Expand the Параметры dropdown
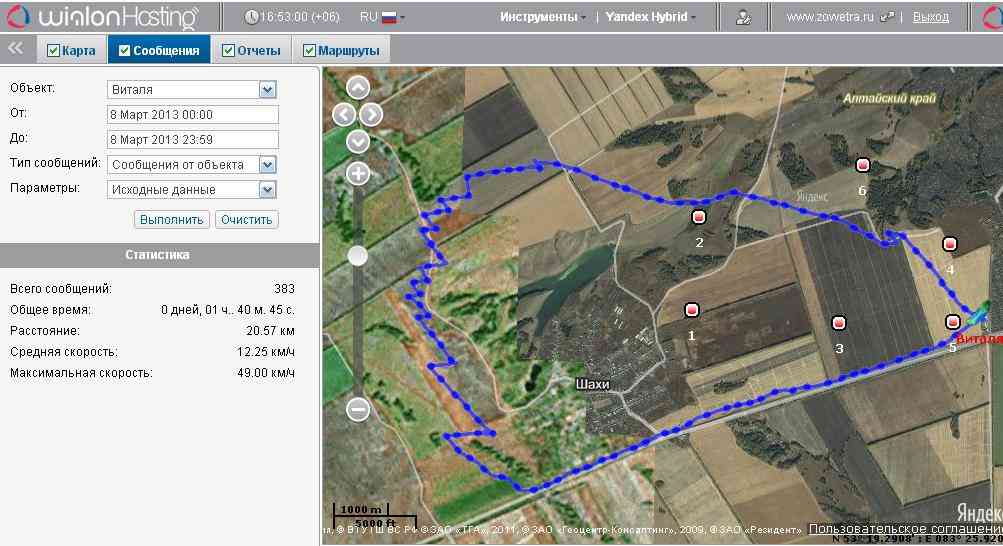This screenshot has height=546, width=1003. point(267,190)
